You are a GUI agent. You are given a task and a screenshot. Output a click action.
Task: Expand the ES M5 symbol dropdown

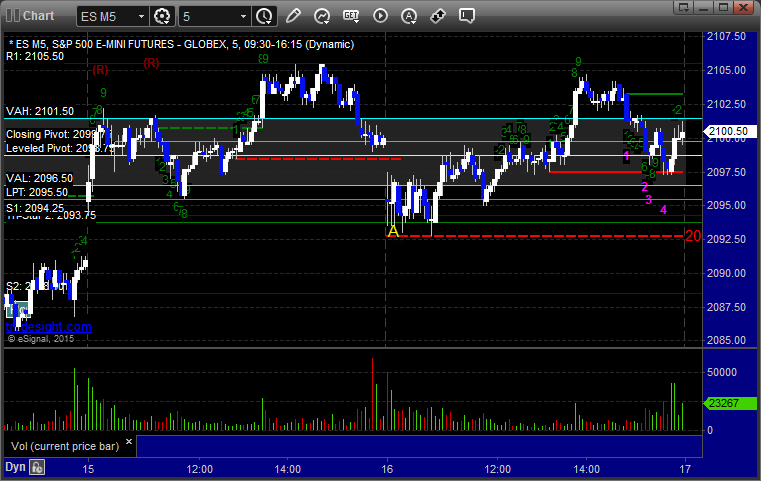click(141, 17)
